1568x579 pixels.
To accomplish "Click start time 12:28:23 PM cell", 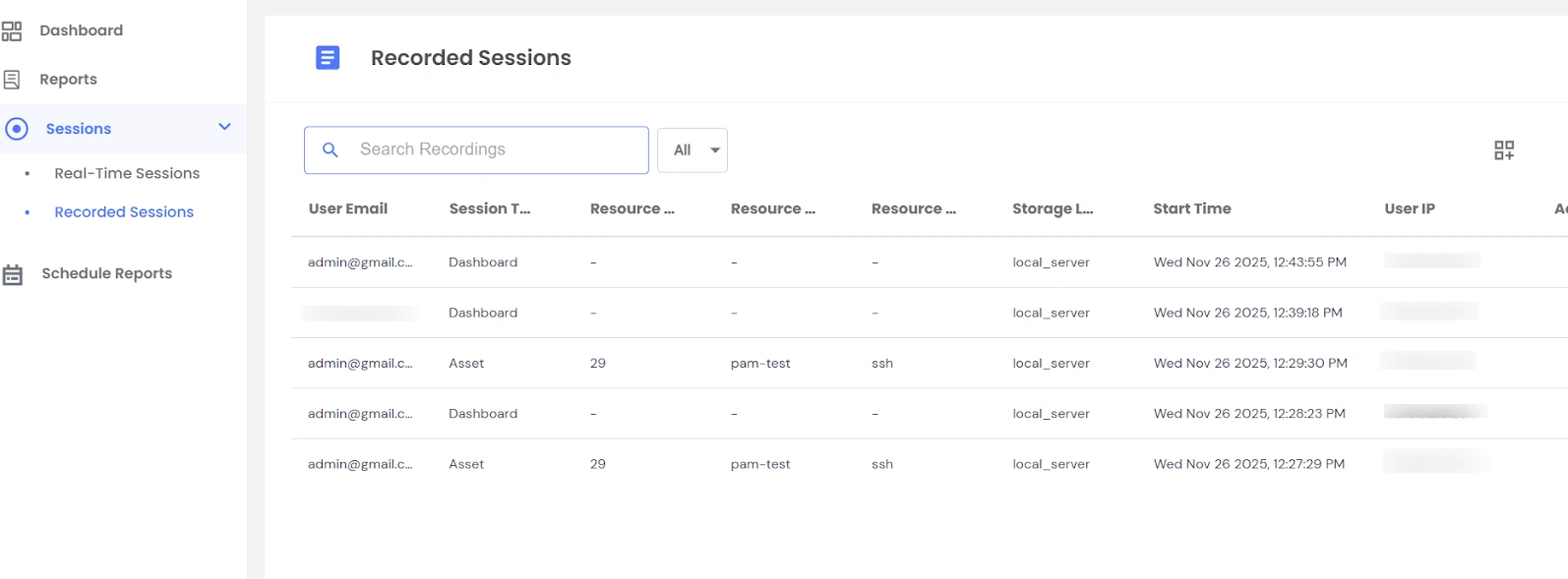I will (1249, 414).
